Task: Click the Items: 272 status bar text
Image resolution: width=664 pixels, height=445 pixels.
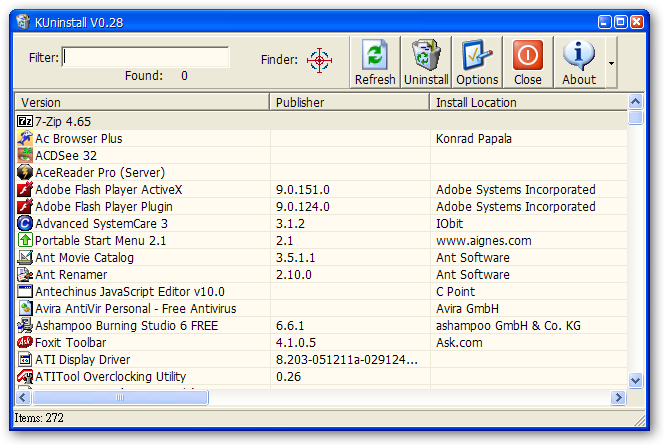Action: pos(39,417)
